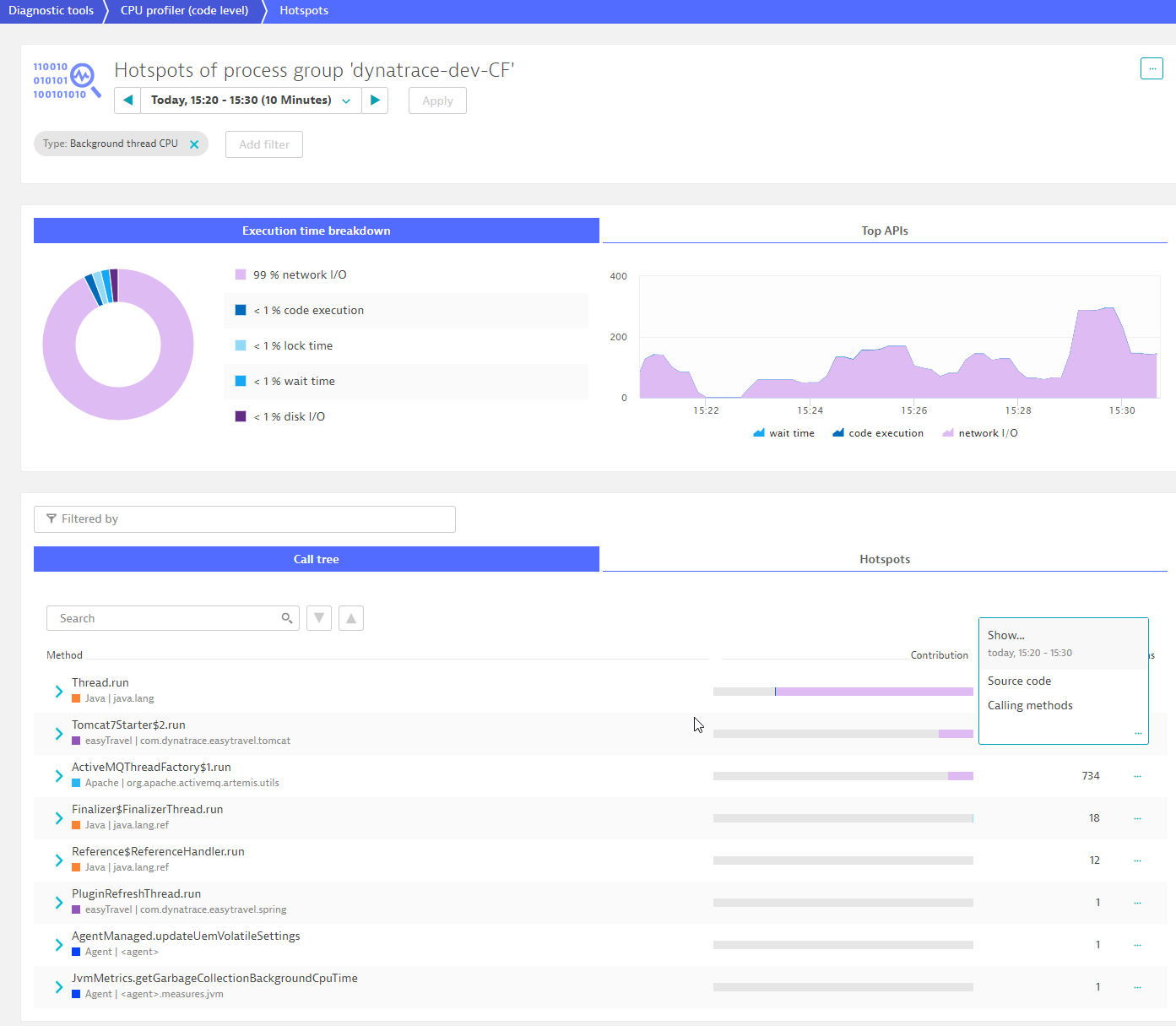The width and height of the screenshot is (1176, 1026).
Task: Click the Apply button
Action: (x=437, y=100)
